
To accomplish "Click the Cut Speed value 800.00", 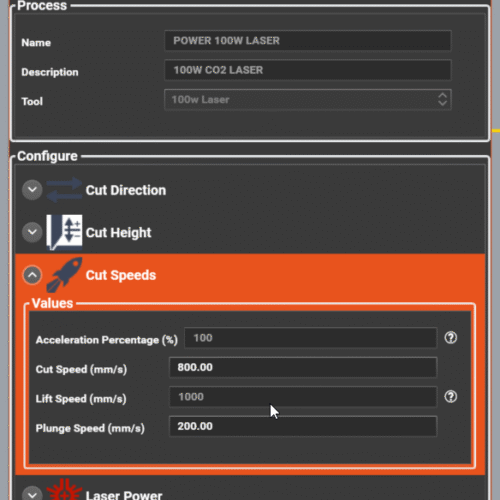I will (x=303, y=367).
